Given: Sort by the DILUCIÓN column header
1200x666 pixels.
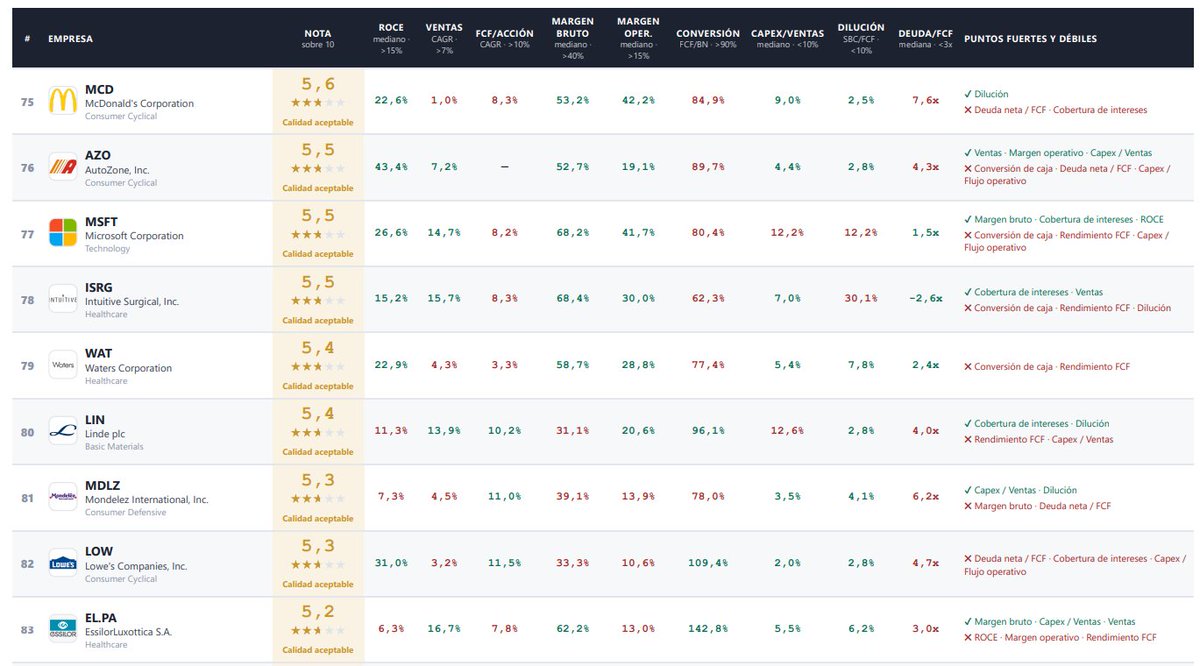Looking at the screenshot, I should point(861,39).
